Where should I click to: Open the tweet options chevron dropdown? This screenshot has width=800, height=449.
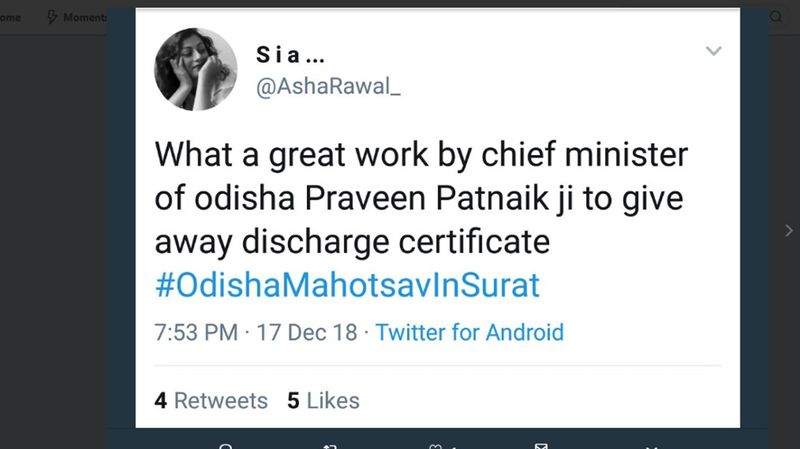(713, 51)
